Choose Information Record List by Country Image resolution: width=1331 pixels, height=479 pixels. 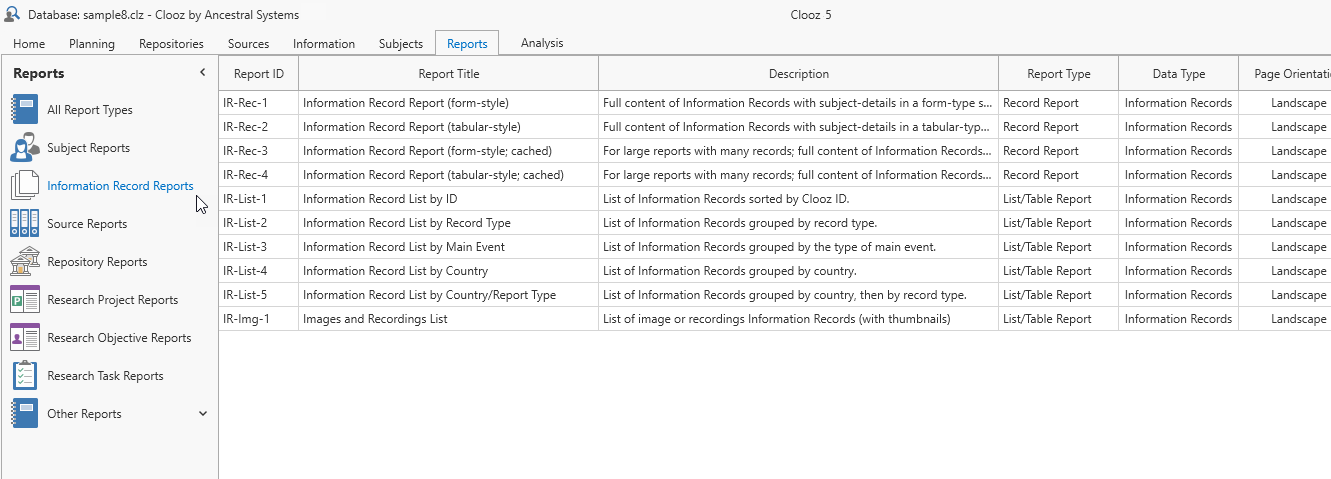[395, 271]
